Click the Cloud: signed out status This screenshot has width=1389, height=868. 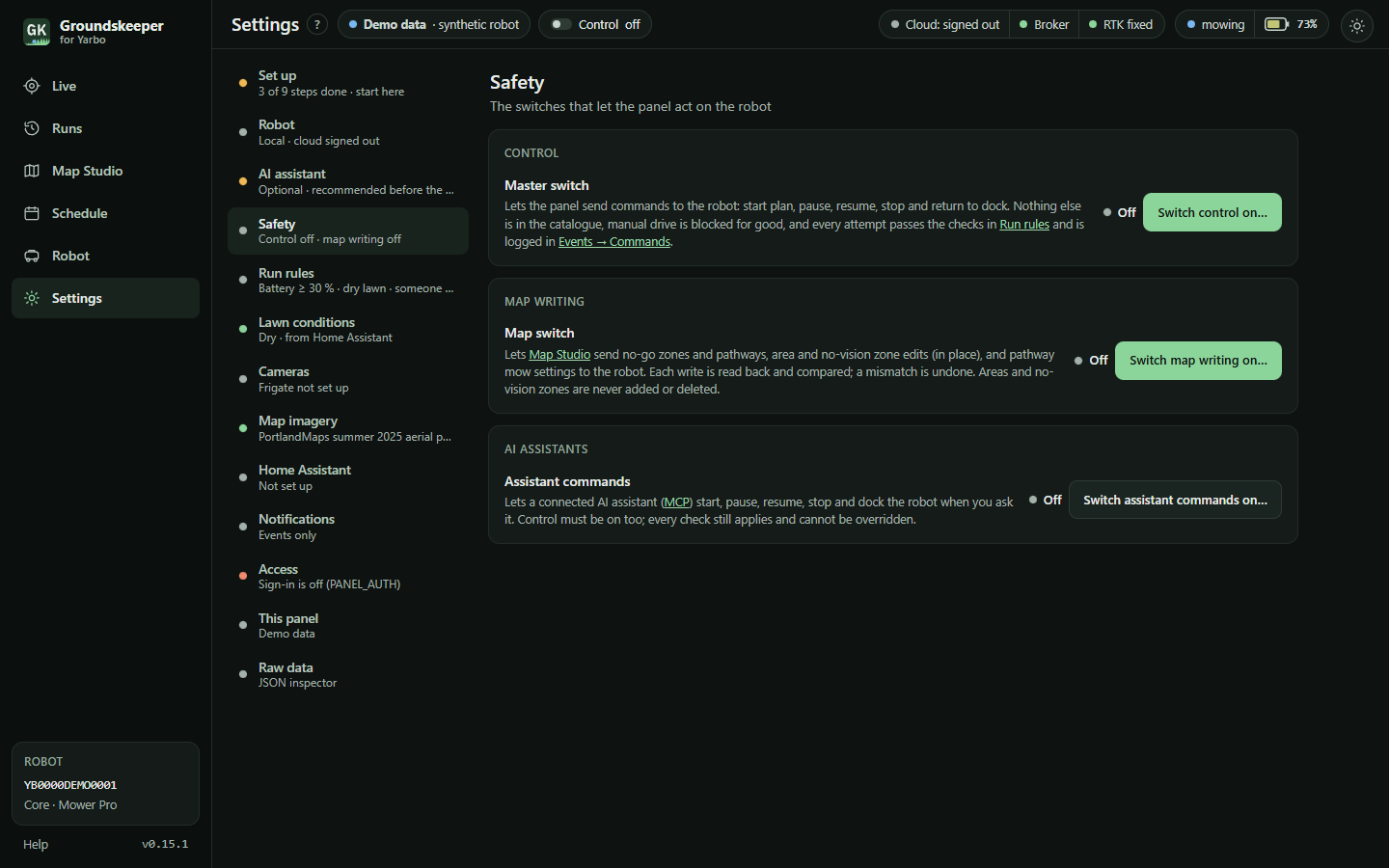[944, 24]
